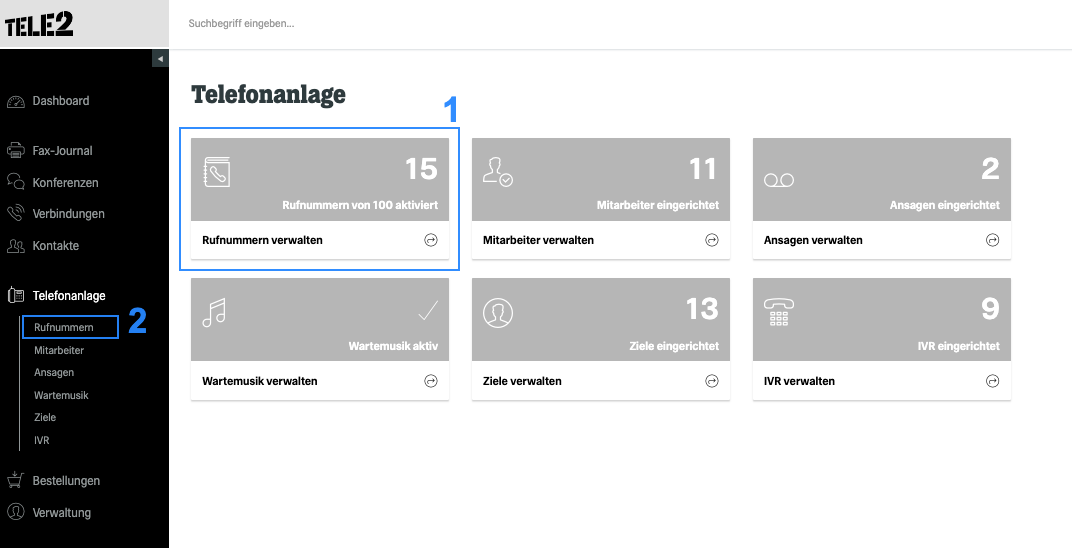The width and height of the screenshot is (1072, 548).
Task: Open Bestellungen shopping cart icon
Action: tap(16, 480)
